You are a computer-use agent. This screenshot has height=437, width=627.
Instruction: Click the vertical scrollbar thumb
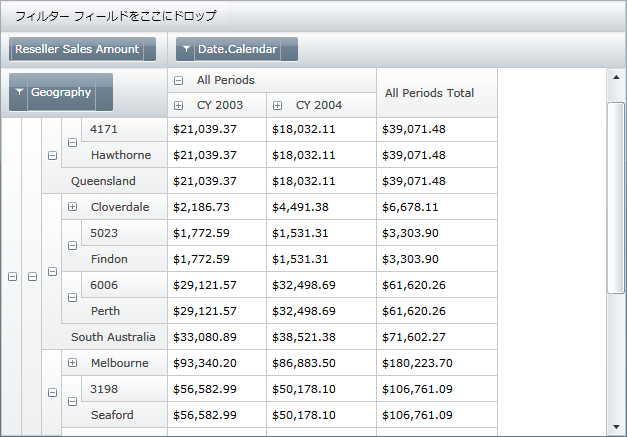point(615,195)
